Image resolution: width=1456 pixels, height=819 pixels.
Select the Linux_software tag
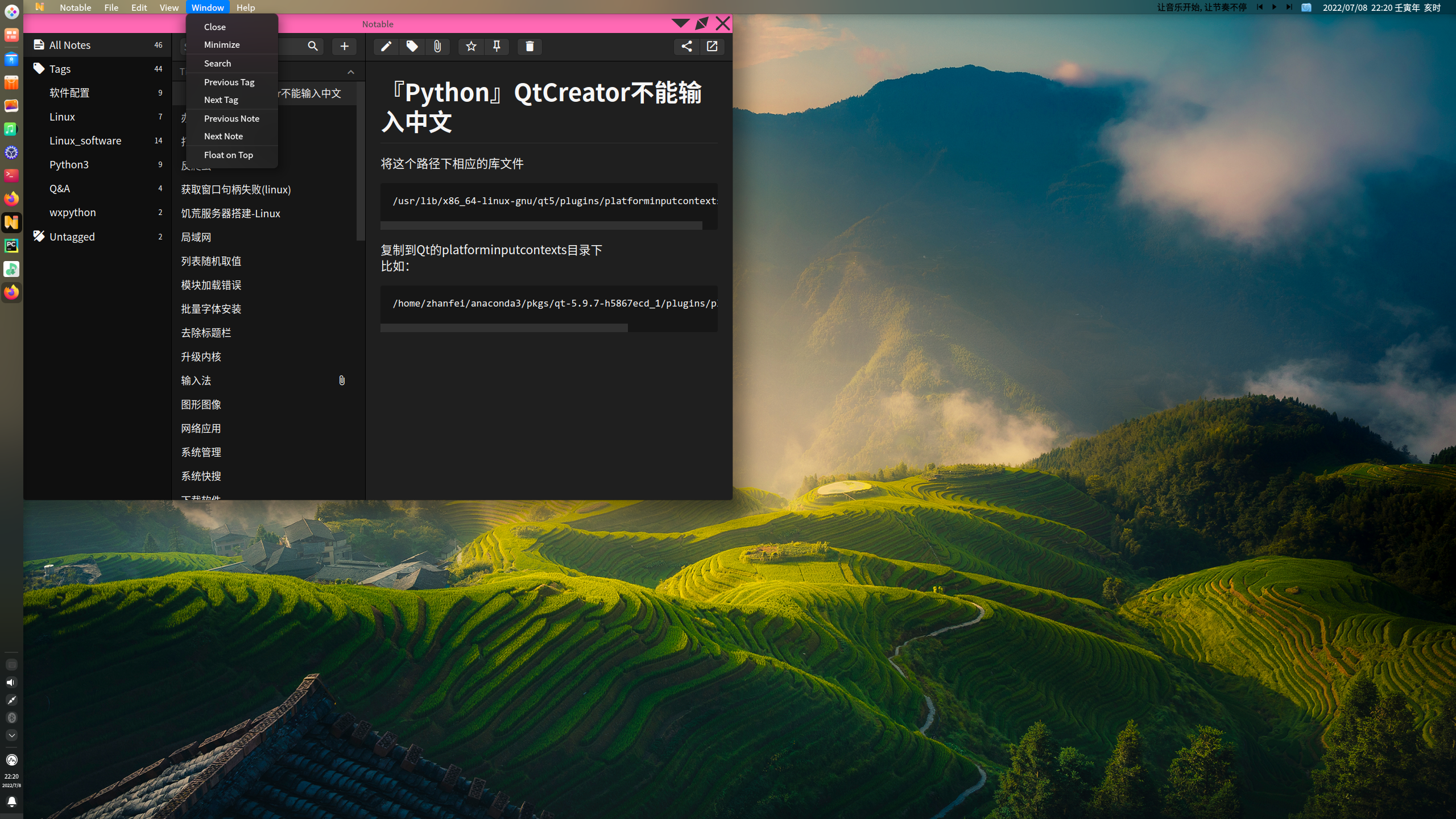pos(85,140)
